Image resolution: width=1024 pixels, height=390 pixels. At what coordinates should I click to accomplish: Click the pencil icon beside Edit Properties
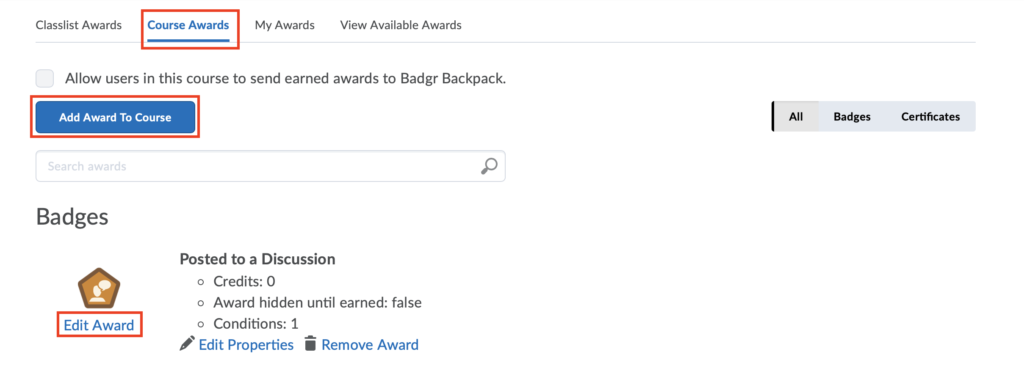187,344
